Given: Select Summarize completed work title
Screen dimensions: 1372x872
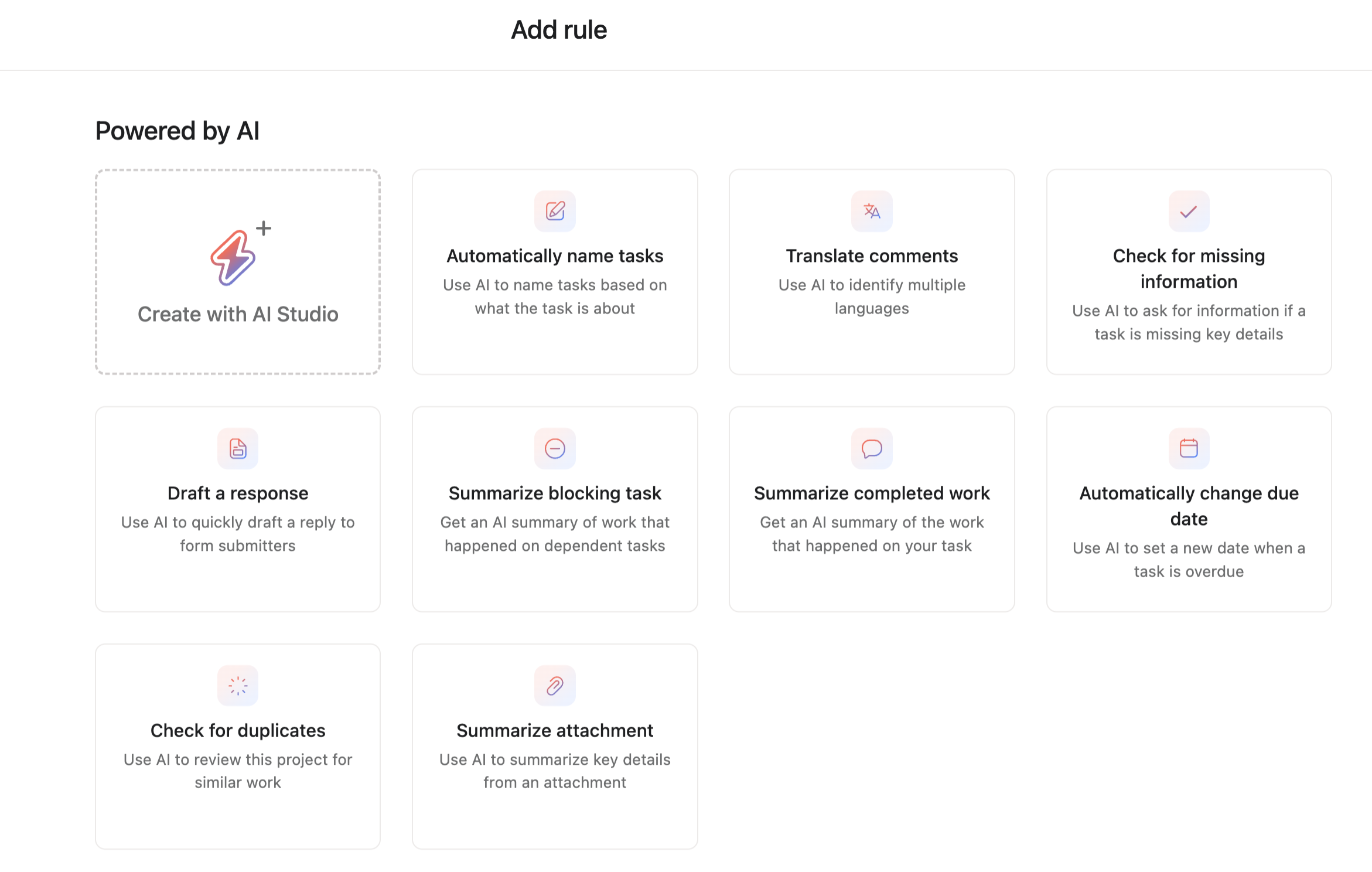Looking at the screenshot, I should [x=872, y=493].
